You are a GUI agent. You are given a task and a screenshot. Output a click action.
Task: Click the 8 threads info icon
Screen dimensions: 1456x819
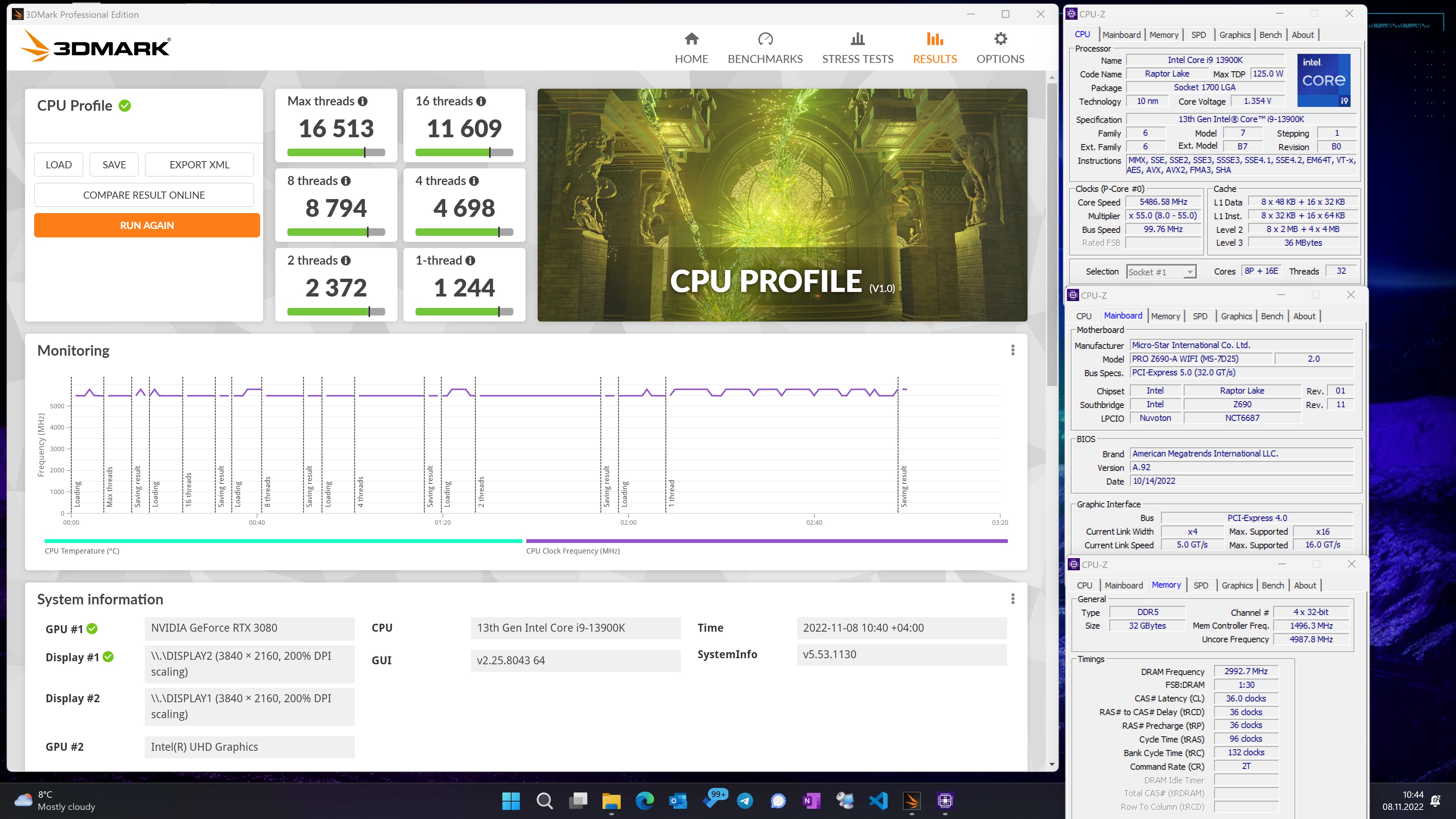pos(346,181)
